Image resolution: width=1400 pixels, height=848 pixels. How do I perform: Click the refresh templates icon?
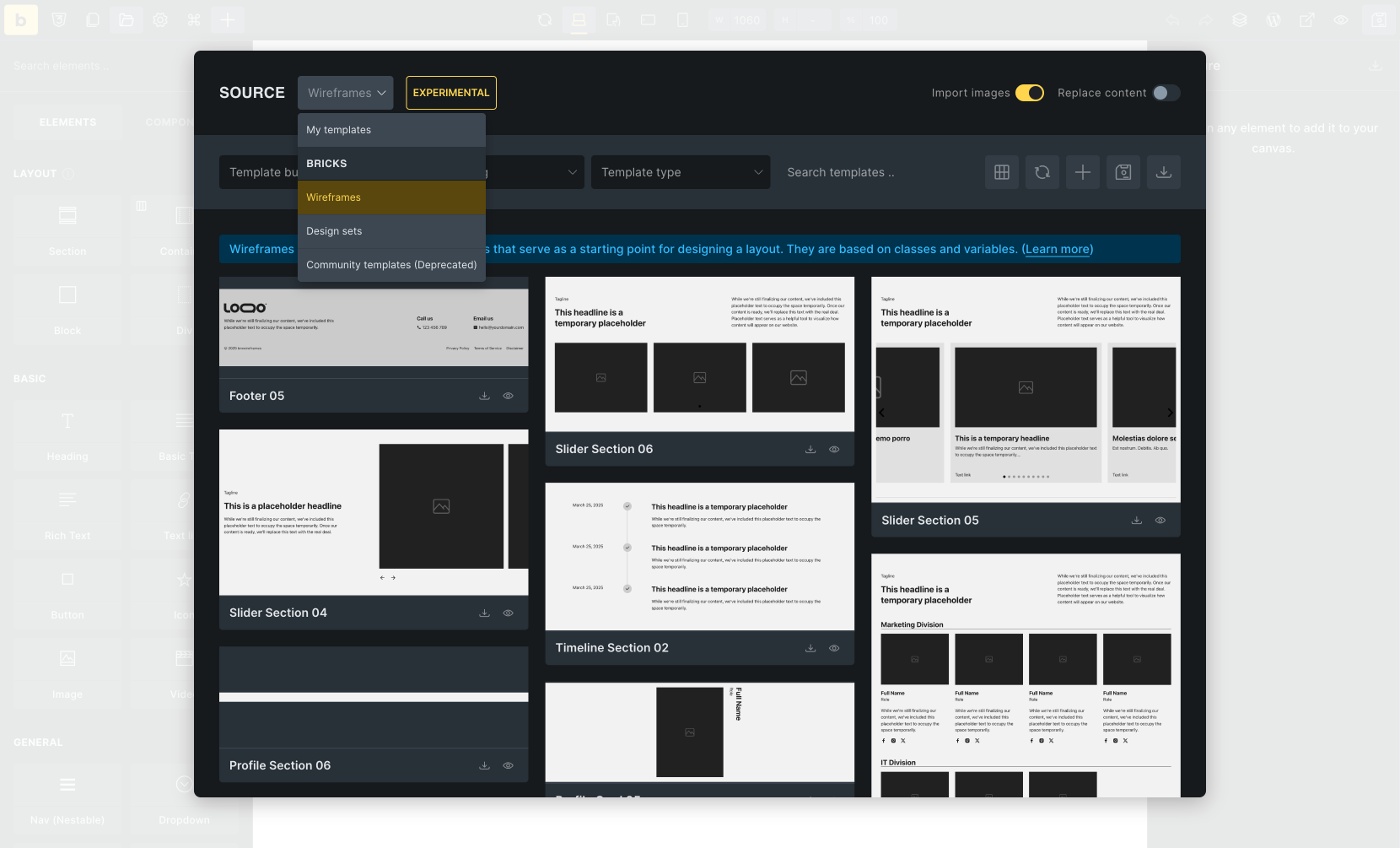[x=1042, y=172]
